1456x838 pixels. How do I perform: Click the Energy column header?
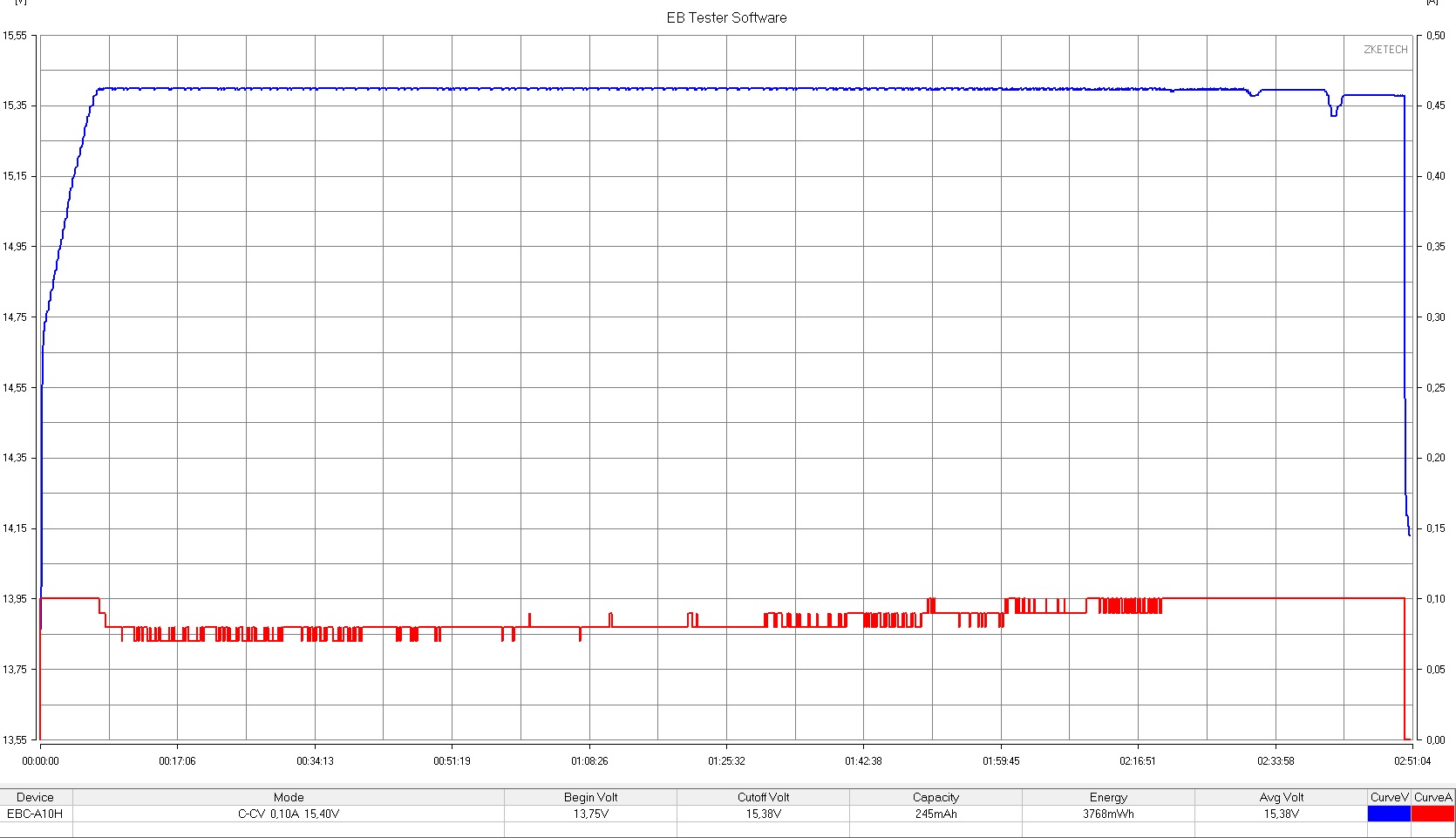pos(1108,797)
